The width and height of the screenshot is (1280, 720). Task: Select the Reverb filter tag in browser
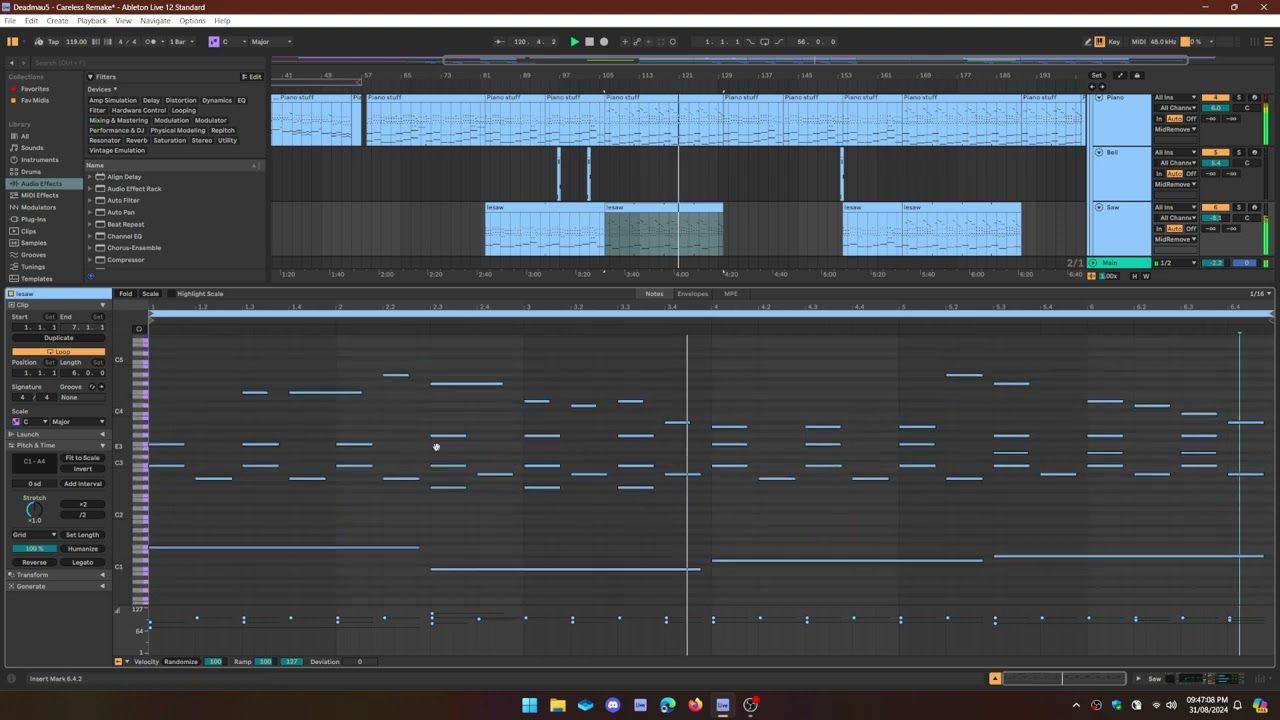point(136,141)
